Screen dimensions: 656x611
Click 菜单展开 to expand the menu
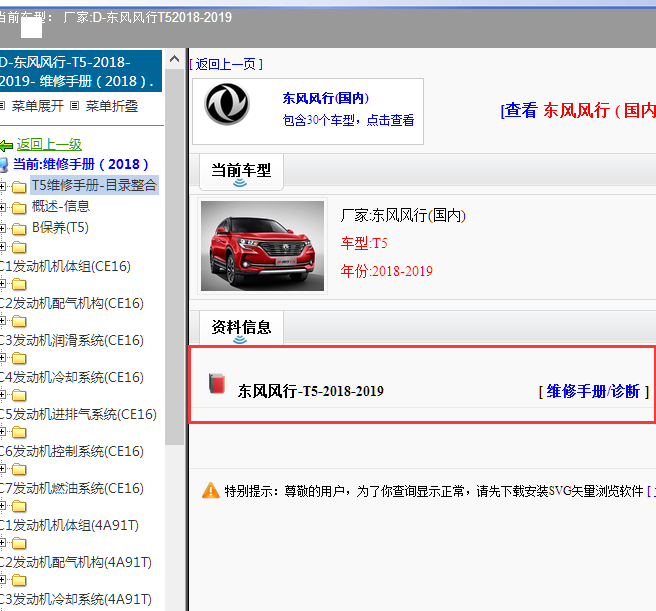click(38, 106)
